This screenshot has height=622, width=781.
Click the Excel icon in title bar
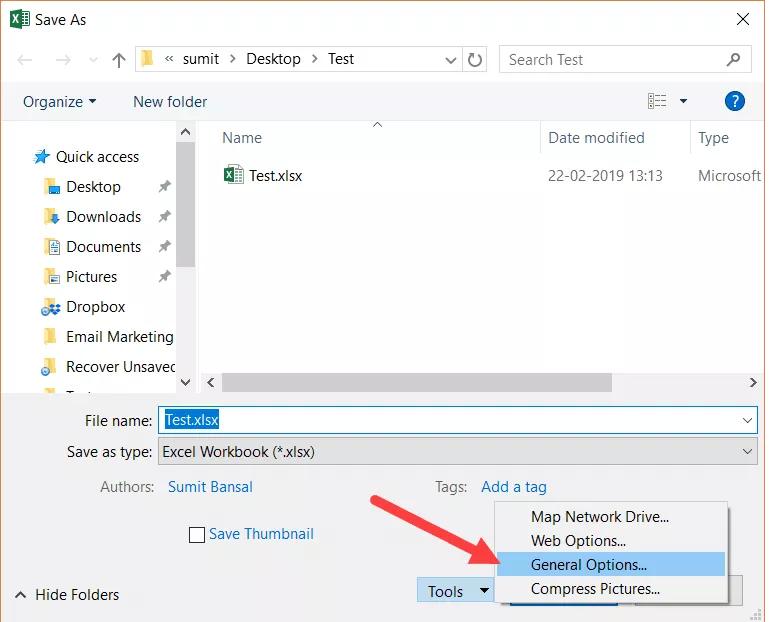pyautogui.click(x=20, y=19)
